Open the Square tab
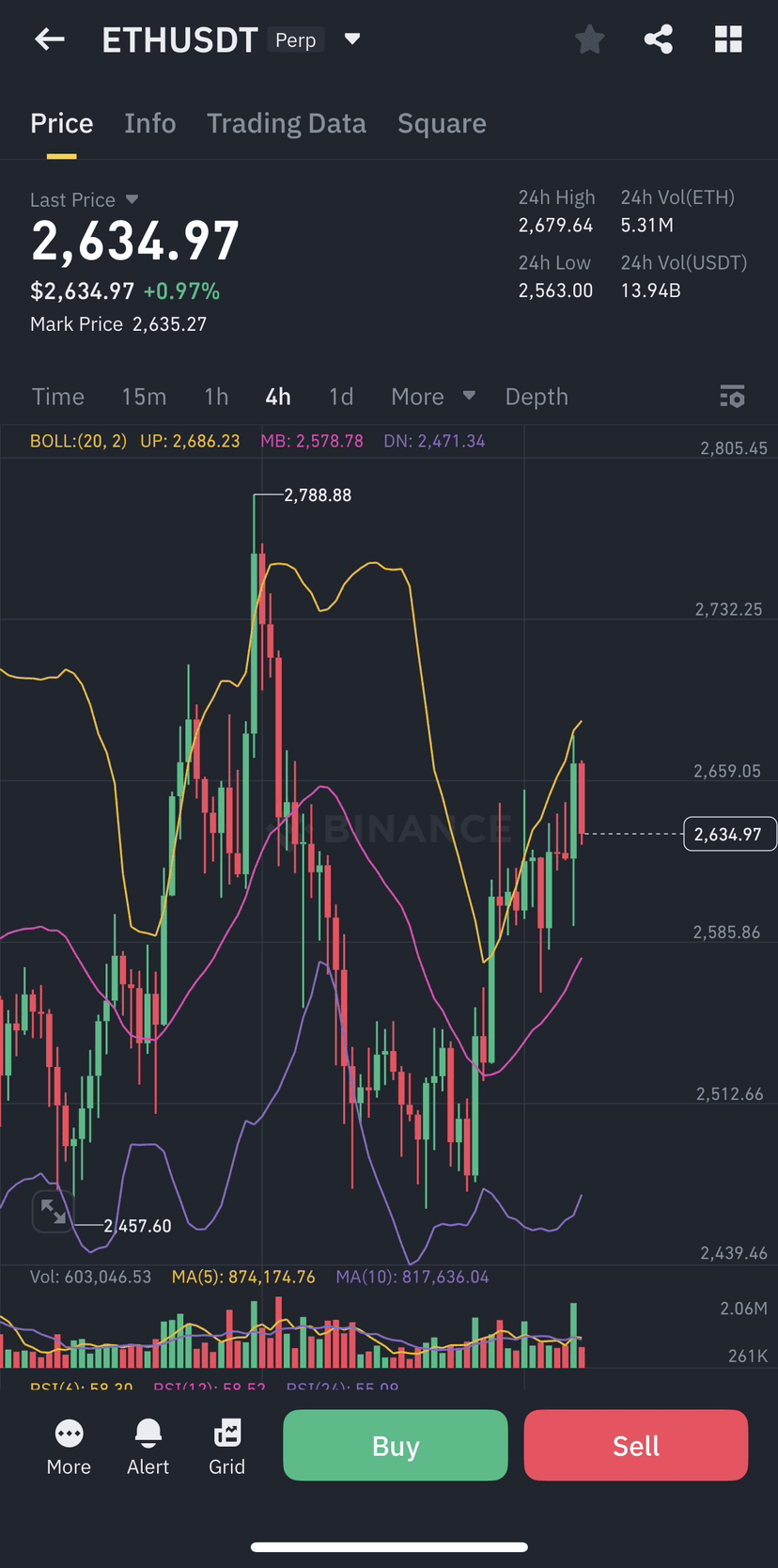 pos(442,123)
